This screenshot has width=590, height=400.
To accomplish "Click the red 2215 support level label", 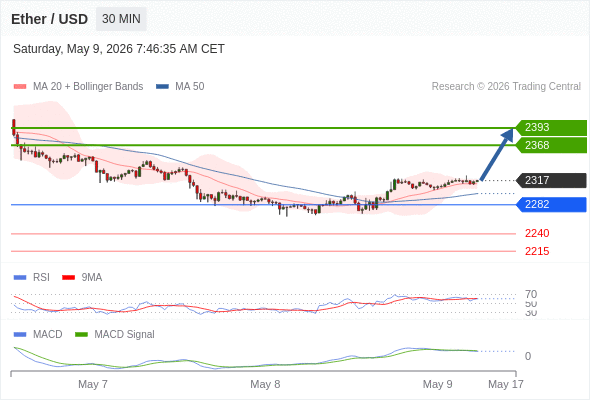I will [x=537, y=251].
